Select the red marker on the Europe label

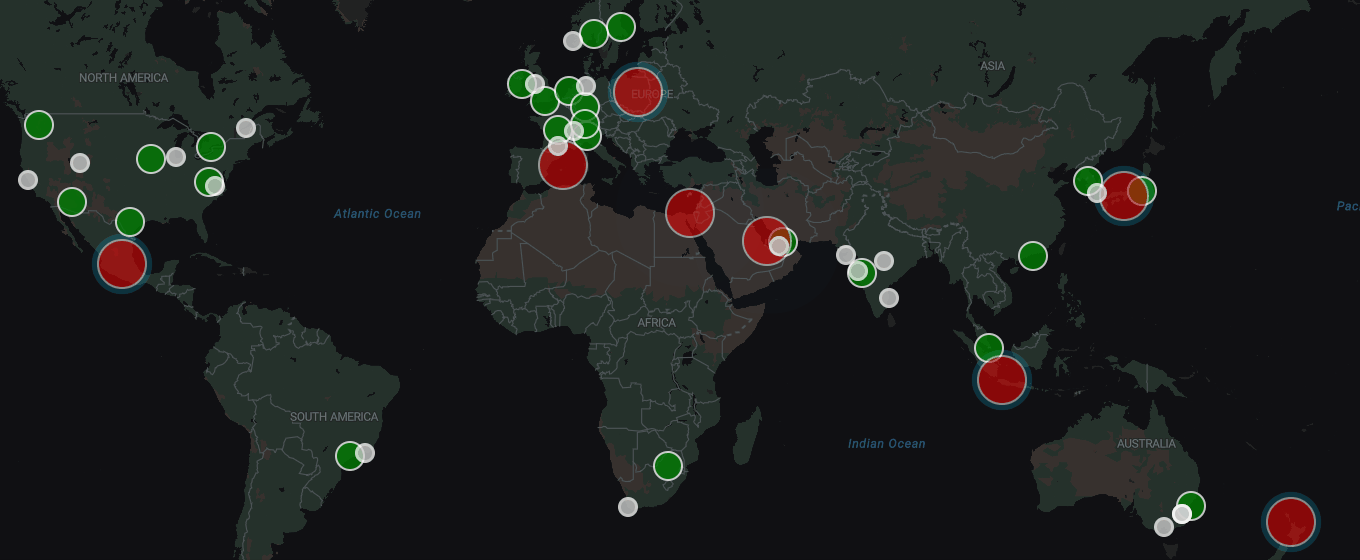[x=637, y=92]
